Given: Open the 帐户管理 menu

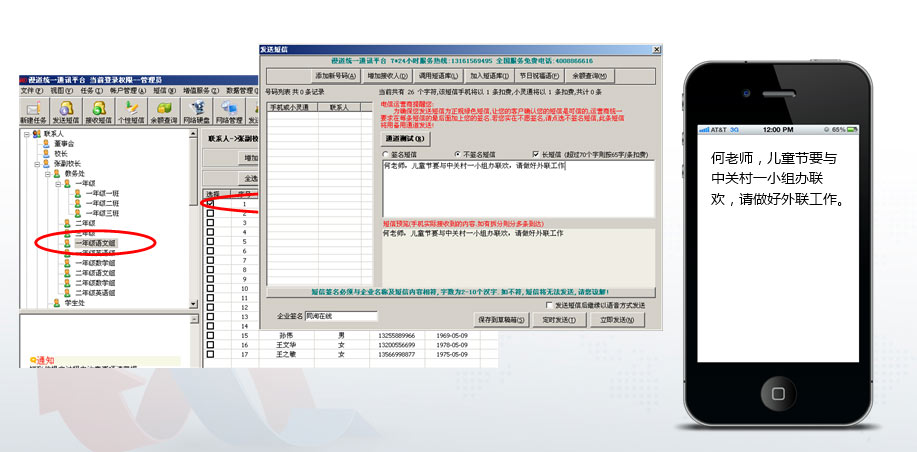Looking at the screenshot, I should [x=120, y=91].
